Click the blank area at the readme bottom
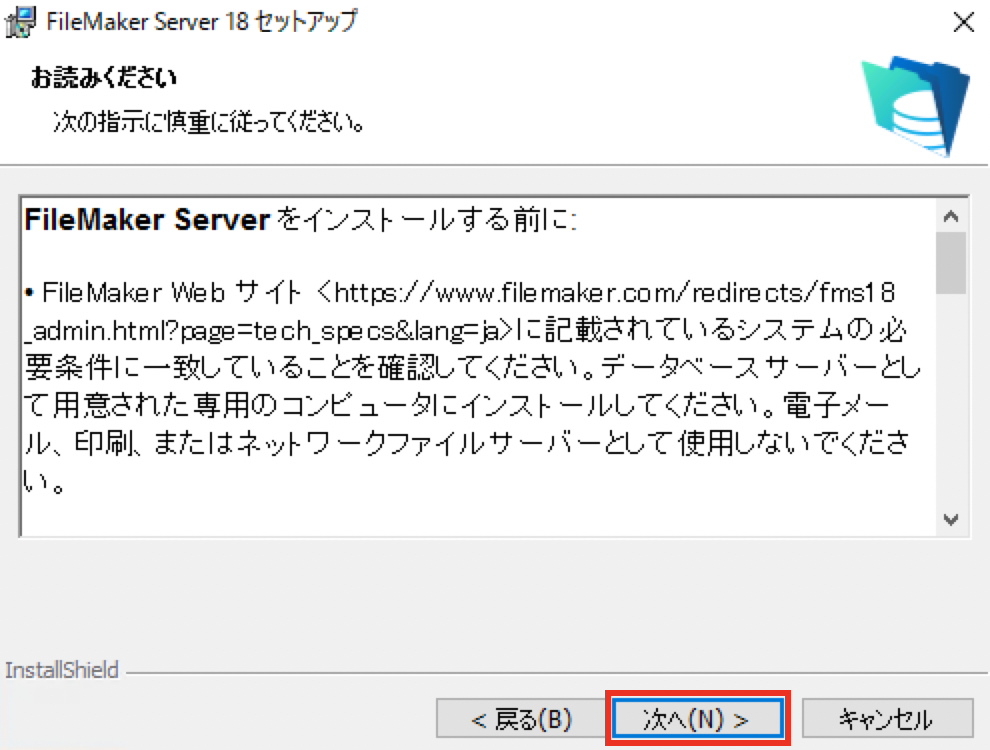 click(x=478, y=513)
